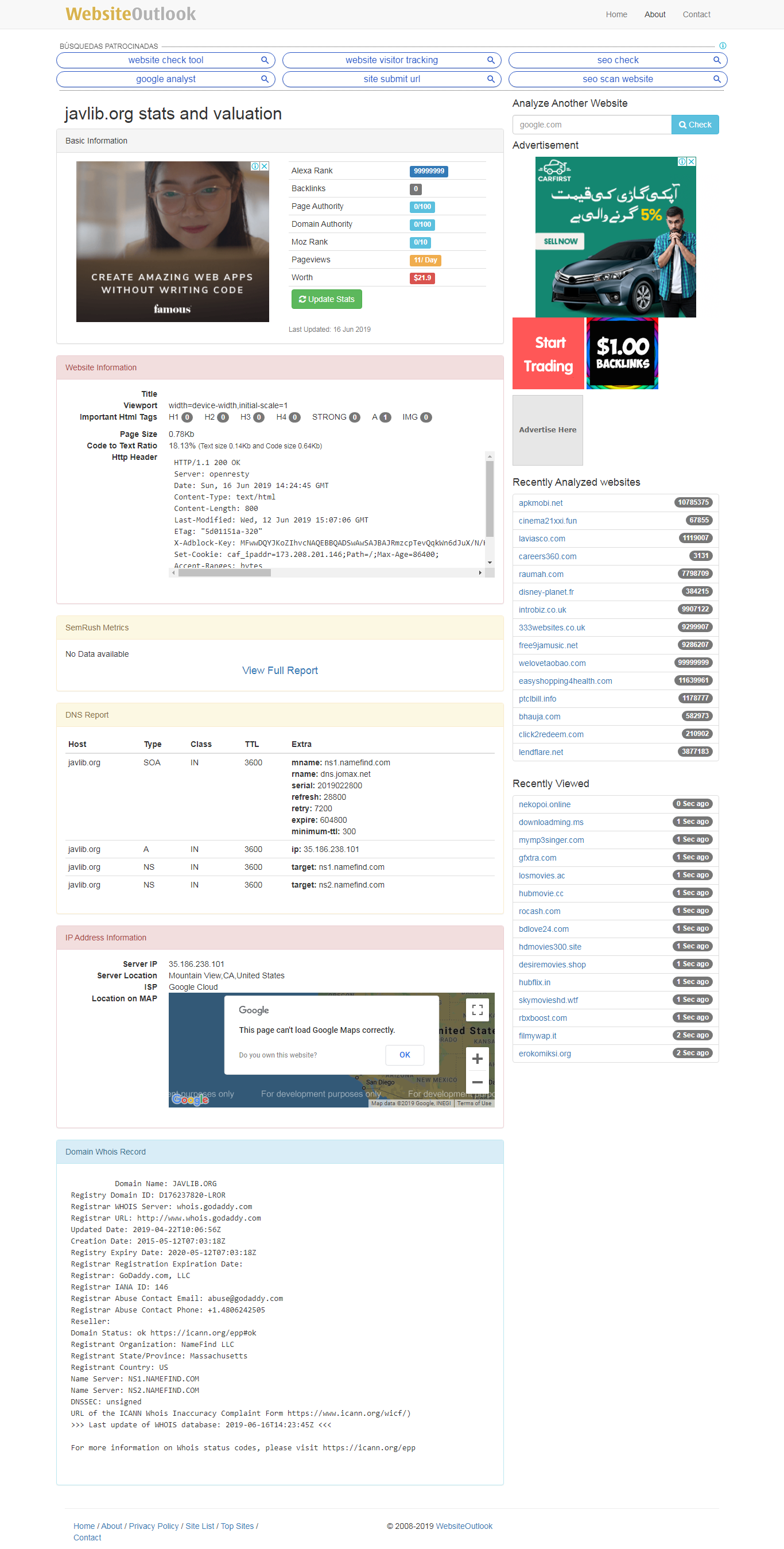Click ns1.namefind.com NS target row
This screenshot has width=784, height=1549.
[x=281, y=866]
